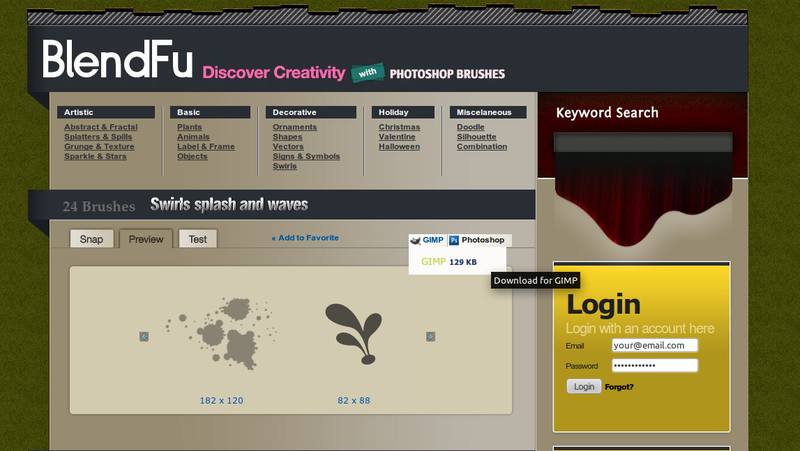The image size is (800, 451).
Task: Click the Swirls splash and waves title
Action: click(x=229, y=205)
